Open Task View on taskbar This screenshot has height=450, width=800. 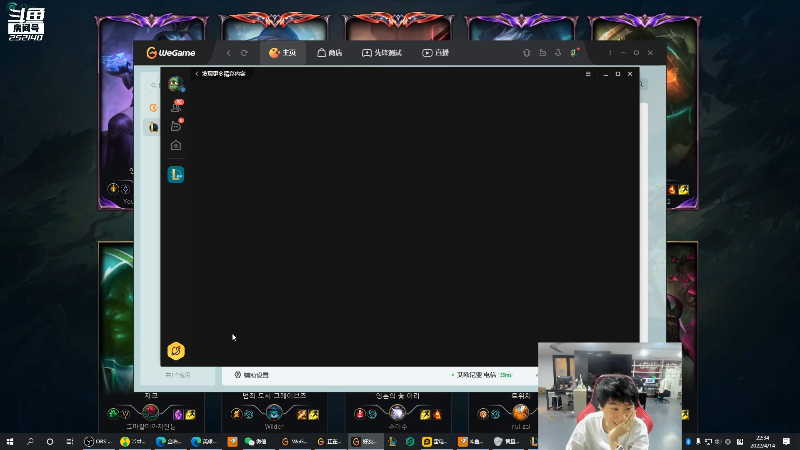69,441
